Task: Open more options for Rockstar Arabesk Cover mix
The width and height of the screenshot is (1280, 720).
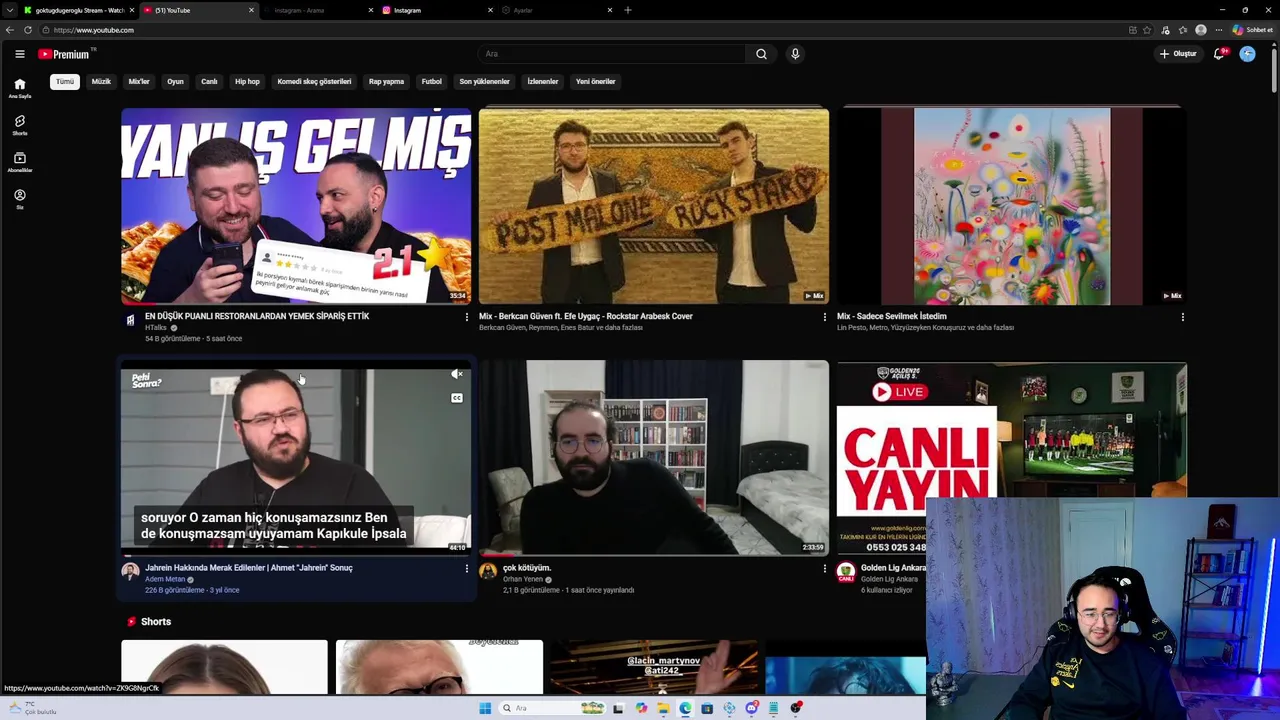Action: pos(824,317)
